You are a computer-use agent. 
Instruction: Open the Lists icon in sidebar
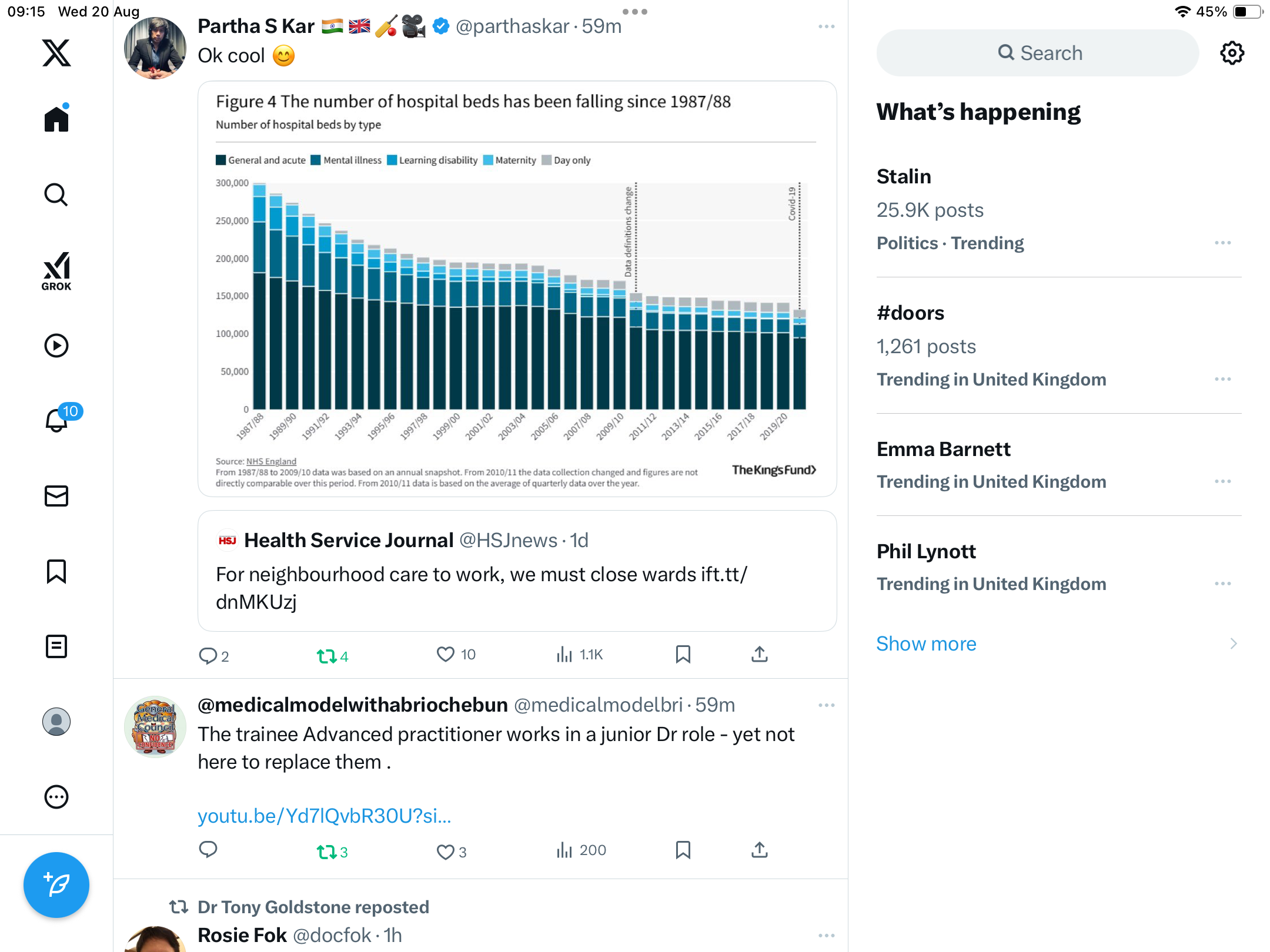coord(56,646)
